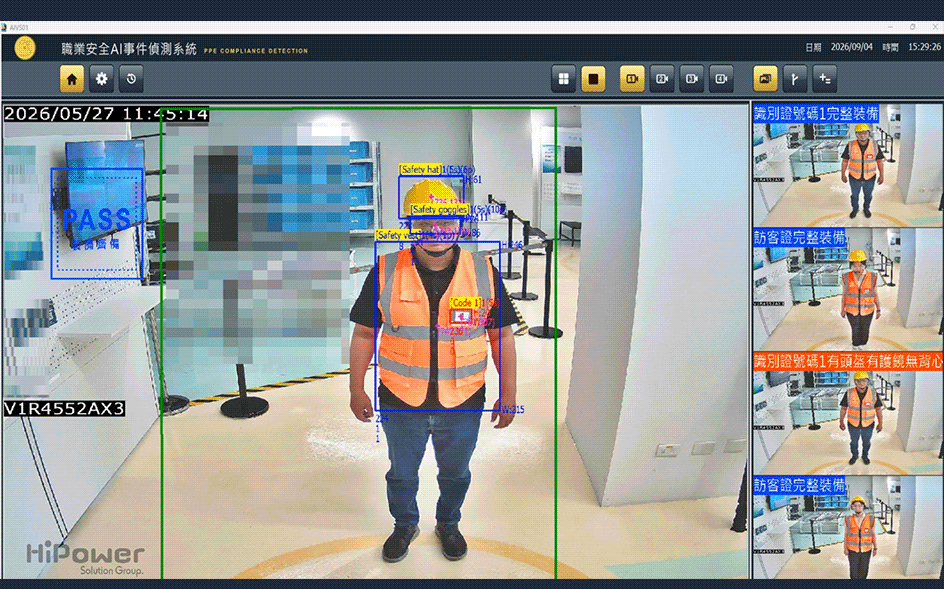Open the bottom 訪客證完整裝備 snapshot
Screen dimensions: 944x589
point(848,528)
